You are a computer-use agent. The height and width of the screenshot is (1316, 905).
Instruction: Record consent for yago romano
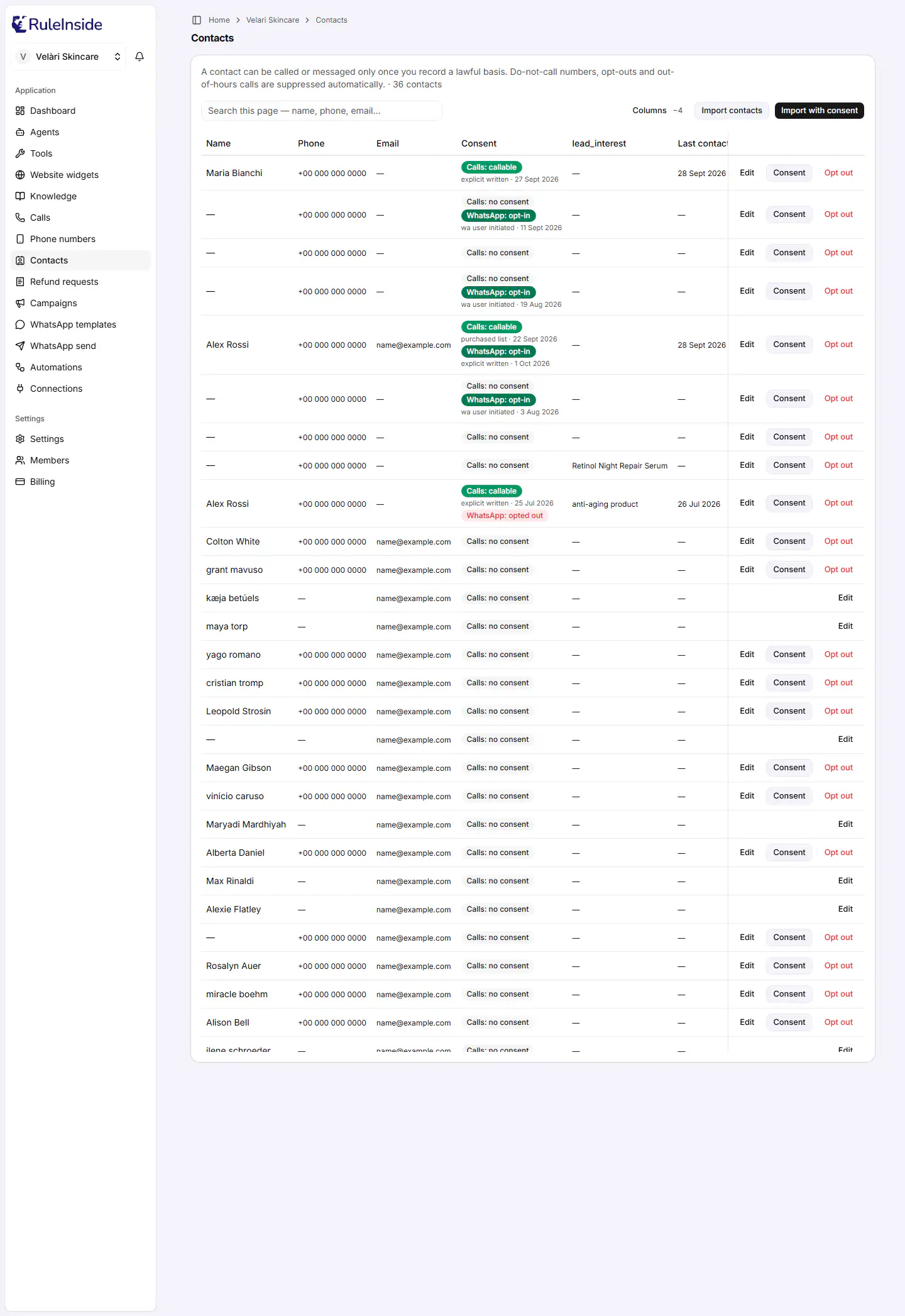789,655
